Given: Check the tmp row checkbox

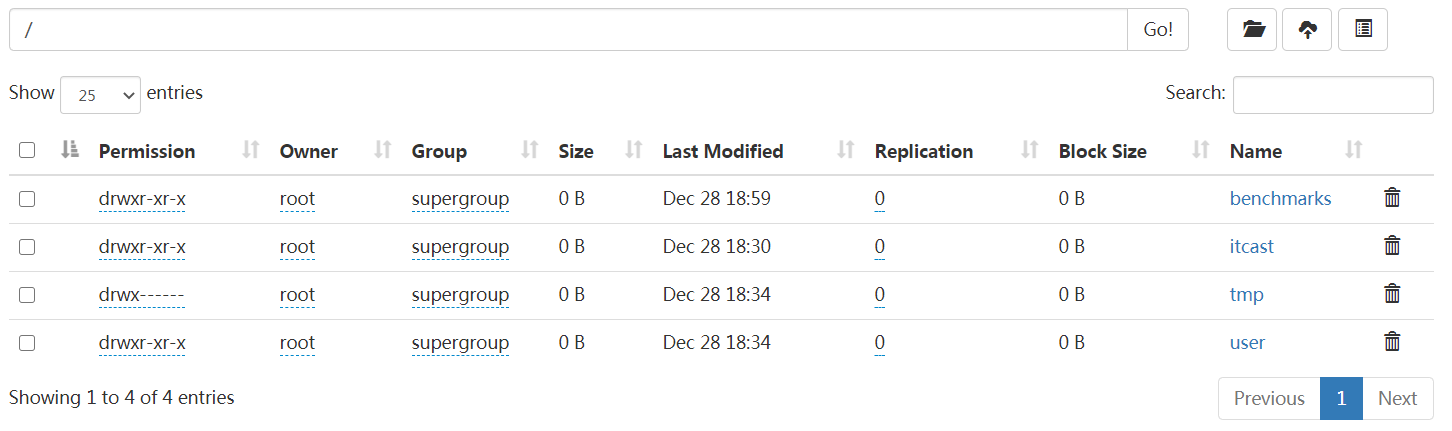Looking at the screenshot, I should coord(27,295).
